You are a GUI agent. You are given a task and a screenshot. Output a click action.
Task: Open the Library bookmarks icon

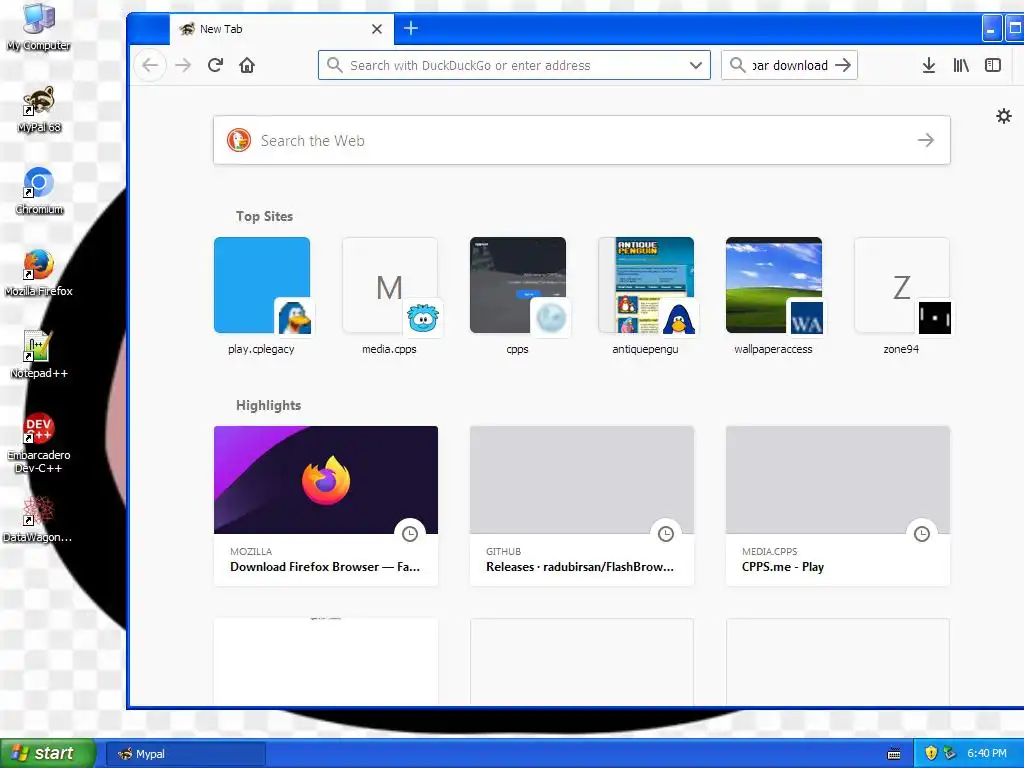961,65
